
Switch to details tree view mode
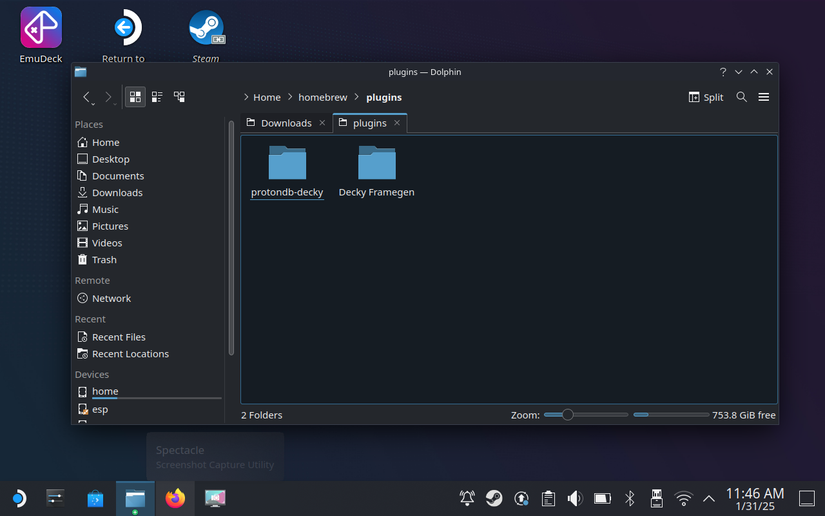[179, 97]
